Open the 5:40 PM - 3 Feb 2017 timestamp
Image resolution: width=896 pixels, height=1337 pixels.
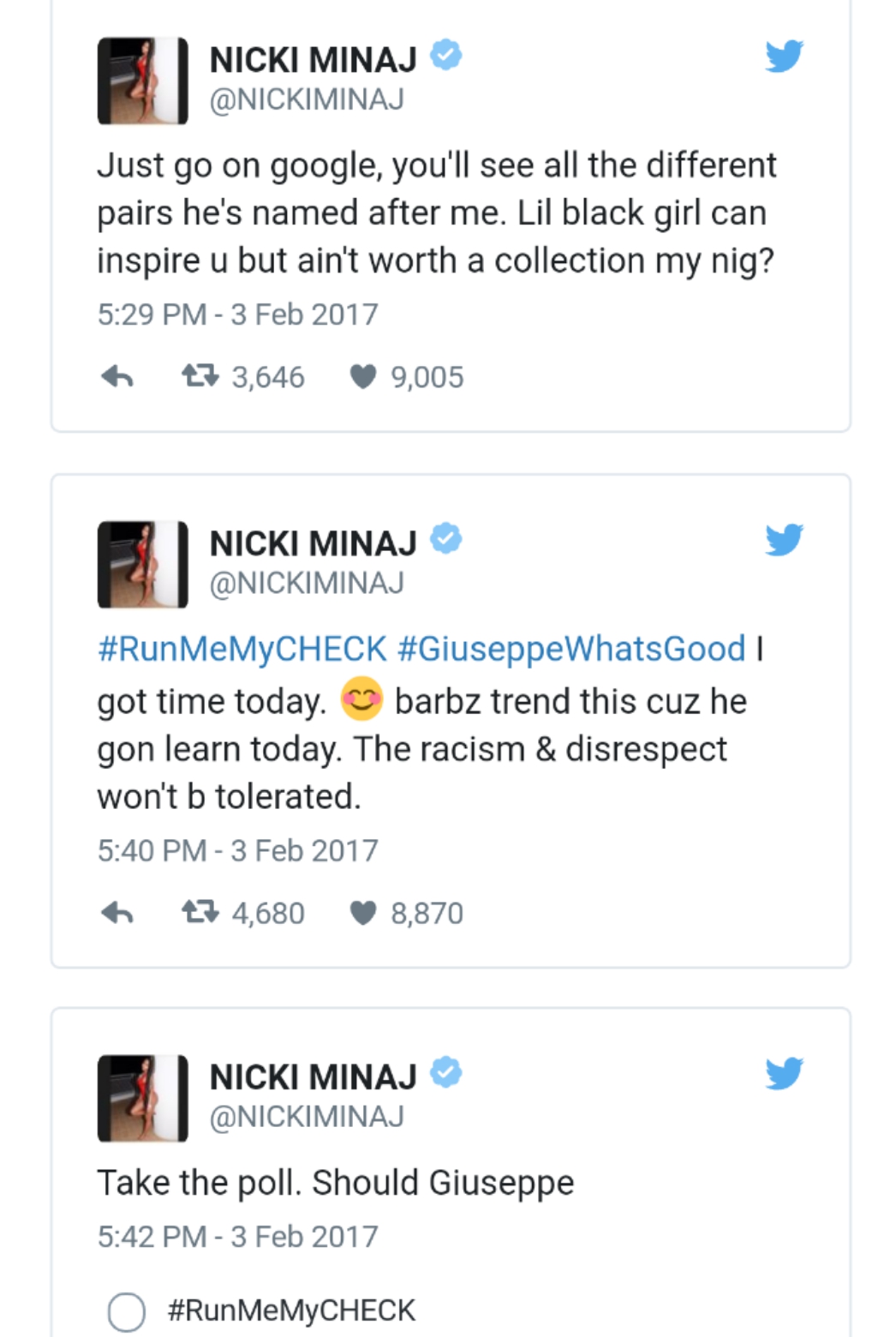click(x=237, y=850)
